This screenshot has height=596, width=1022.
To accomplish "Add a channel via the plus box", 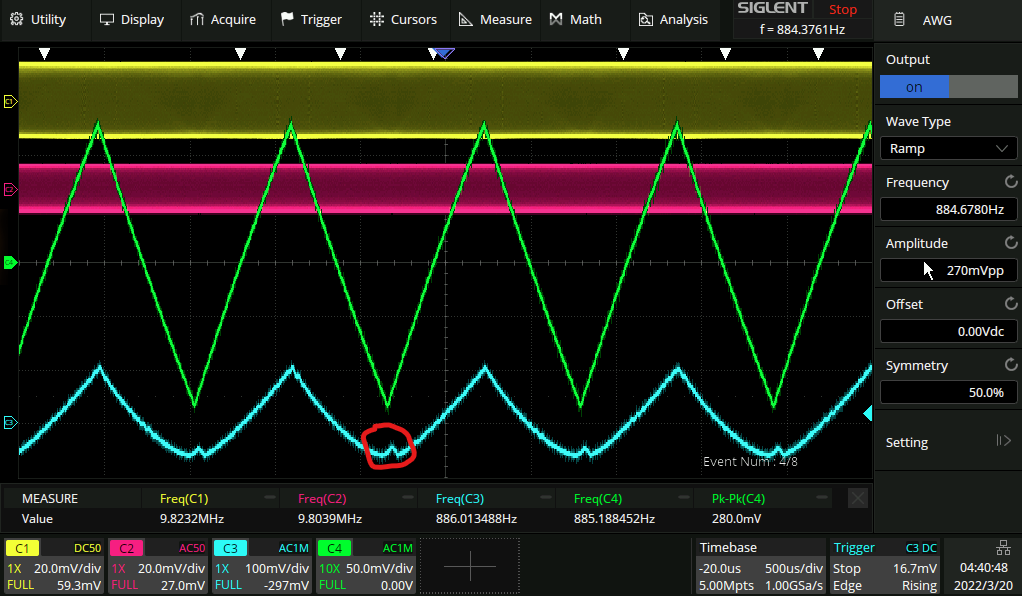I will click(470, 566).
